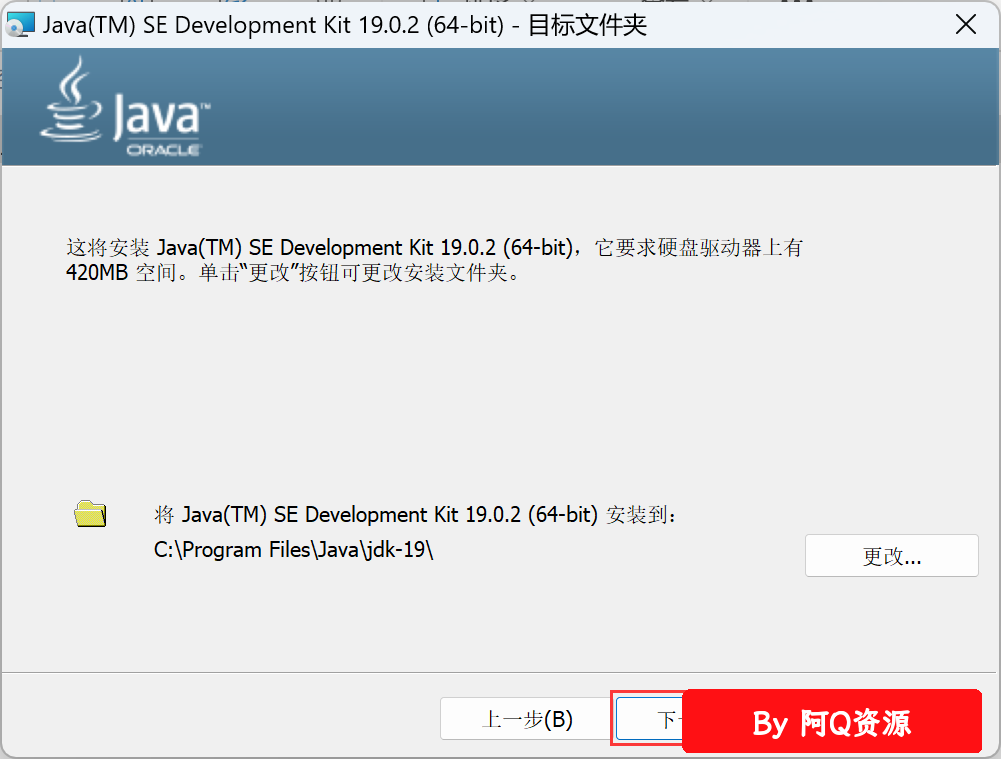
Task: Close the Java installer window
Action: point(966,25)
